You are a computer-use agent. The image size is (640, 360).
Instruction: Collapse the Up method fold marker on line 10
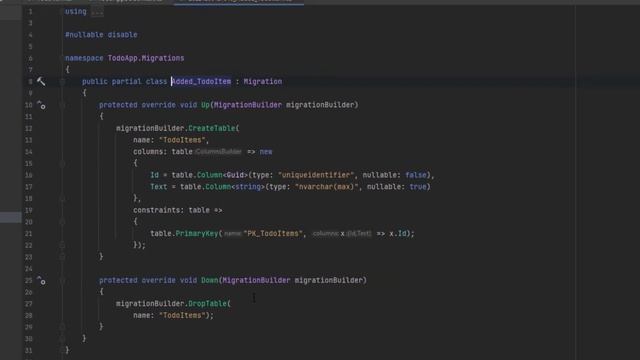62,105
